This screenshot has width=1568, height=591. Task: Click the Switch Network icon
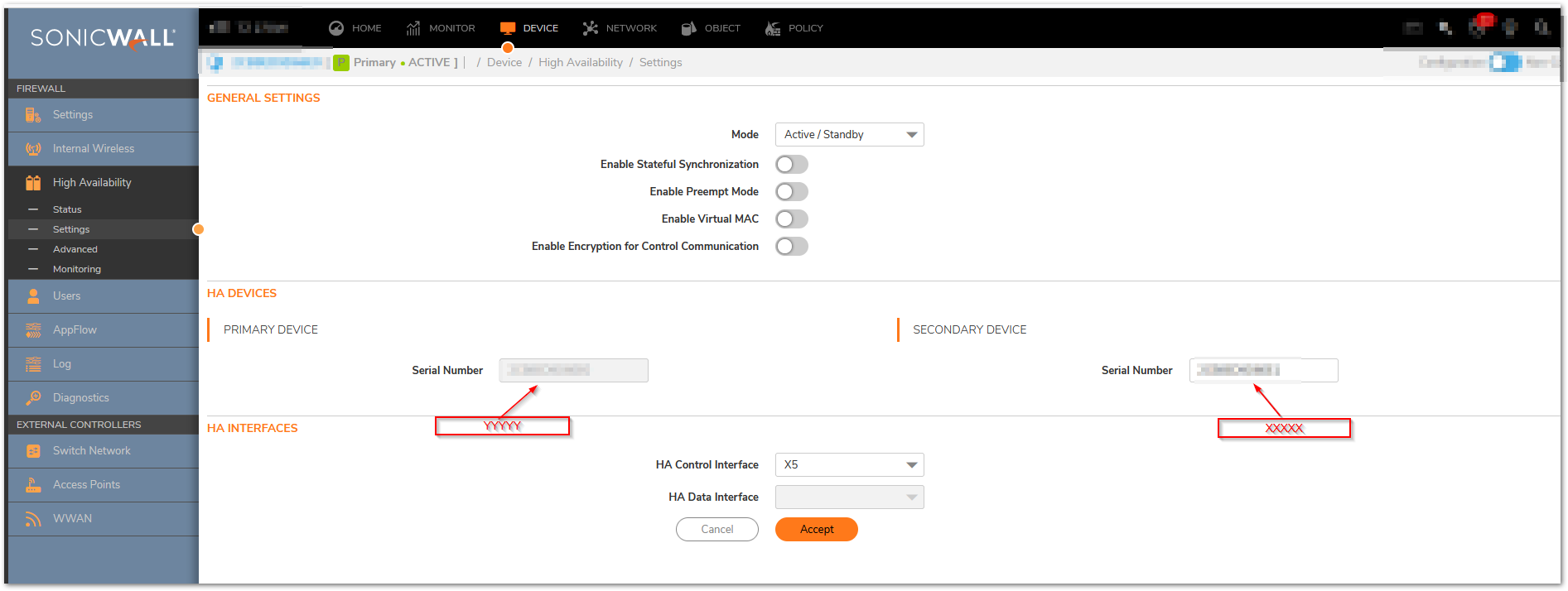(x=33, y=451)
